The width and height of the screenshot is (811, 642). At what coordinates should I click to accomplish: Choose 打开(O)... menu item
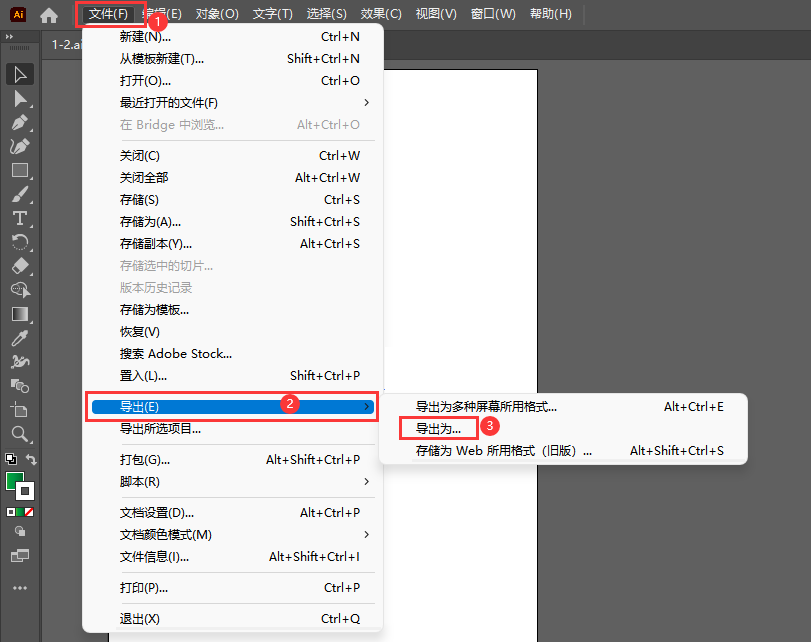click(233, 81)
